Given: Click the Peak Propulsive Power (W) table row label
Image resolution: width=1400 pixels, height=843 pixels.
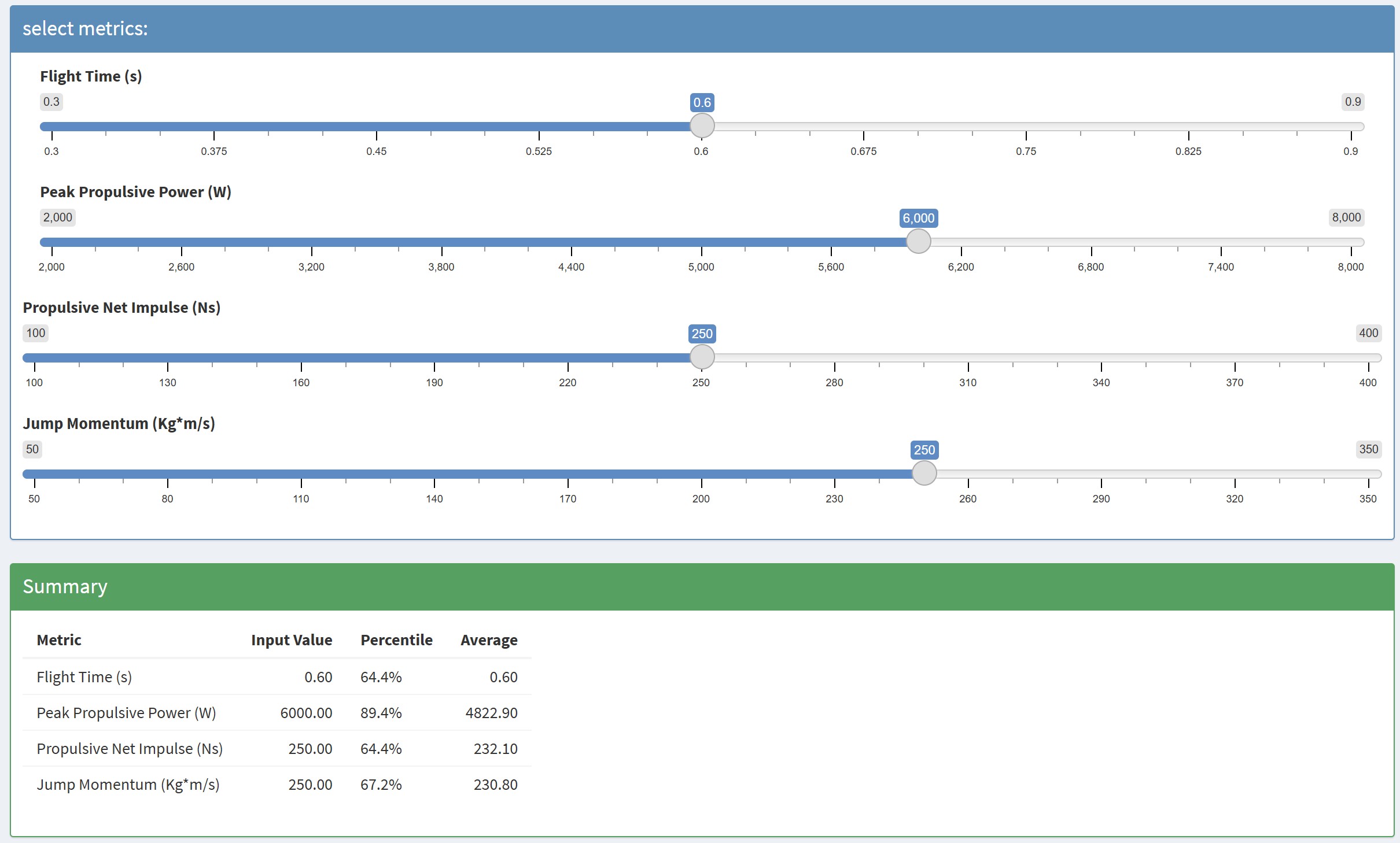Looking at the screenshot, I should click(x=126, y=713).
